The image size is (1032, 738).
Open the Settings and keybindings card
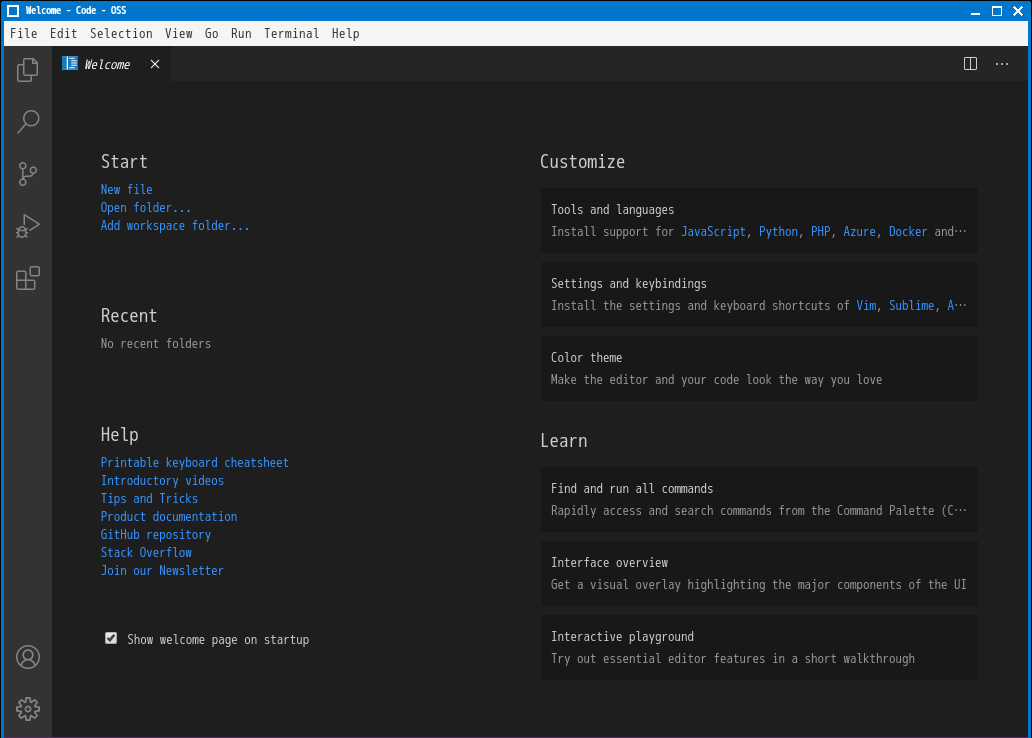[x=759, y=294]
